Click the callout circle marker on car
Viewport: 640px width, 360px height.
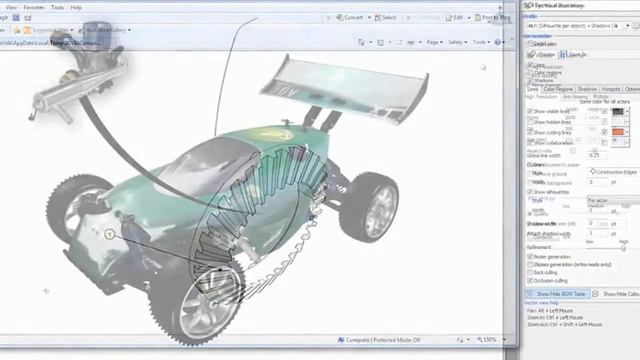coord(109,234)
